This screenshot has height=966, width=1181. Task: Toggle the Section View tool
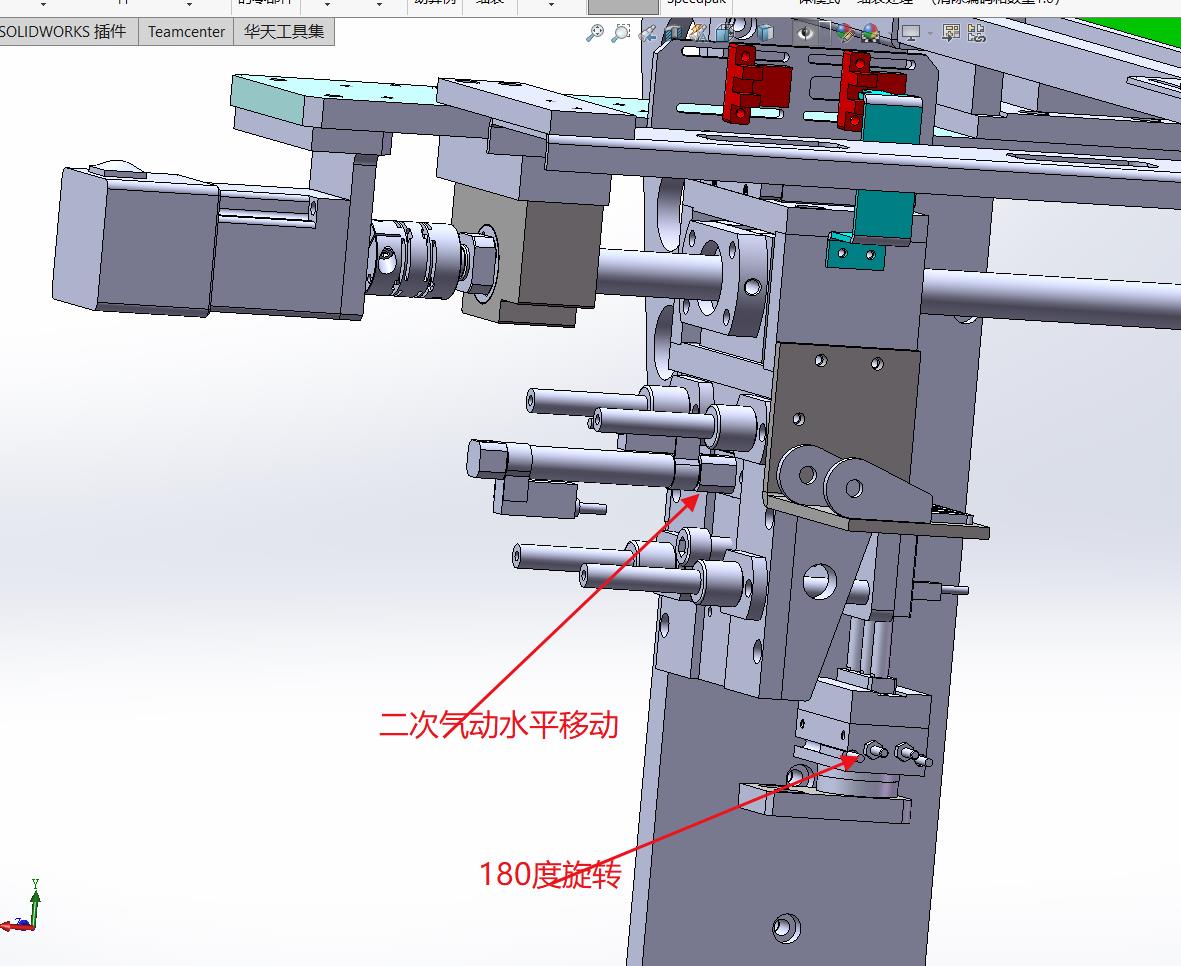673,34
